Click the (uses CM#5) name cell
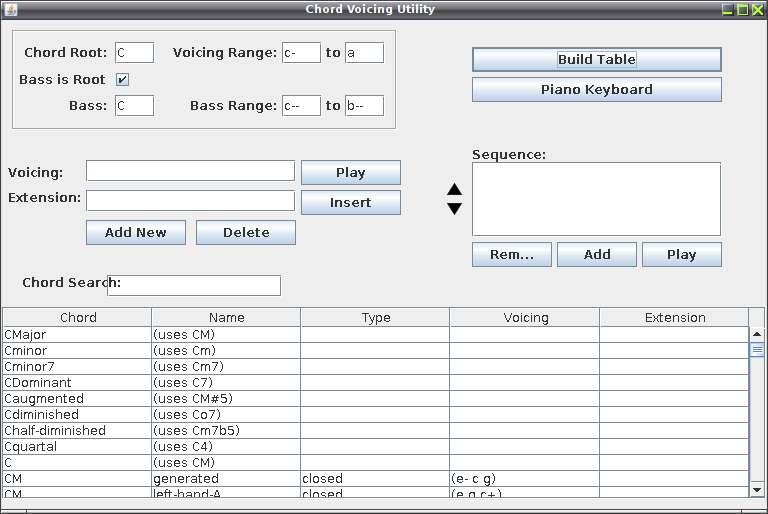Screen dimensions: 768x514 (226, 399)
